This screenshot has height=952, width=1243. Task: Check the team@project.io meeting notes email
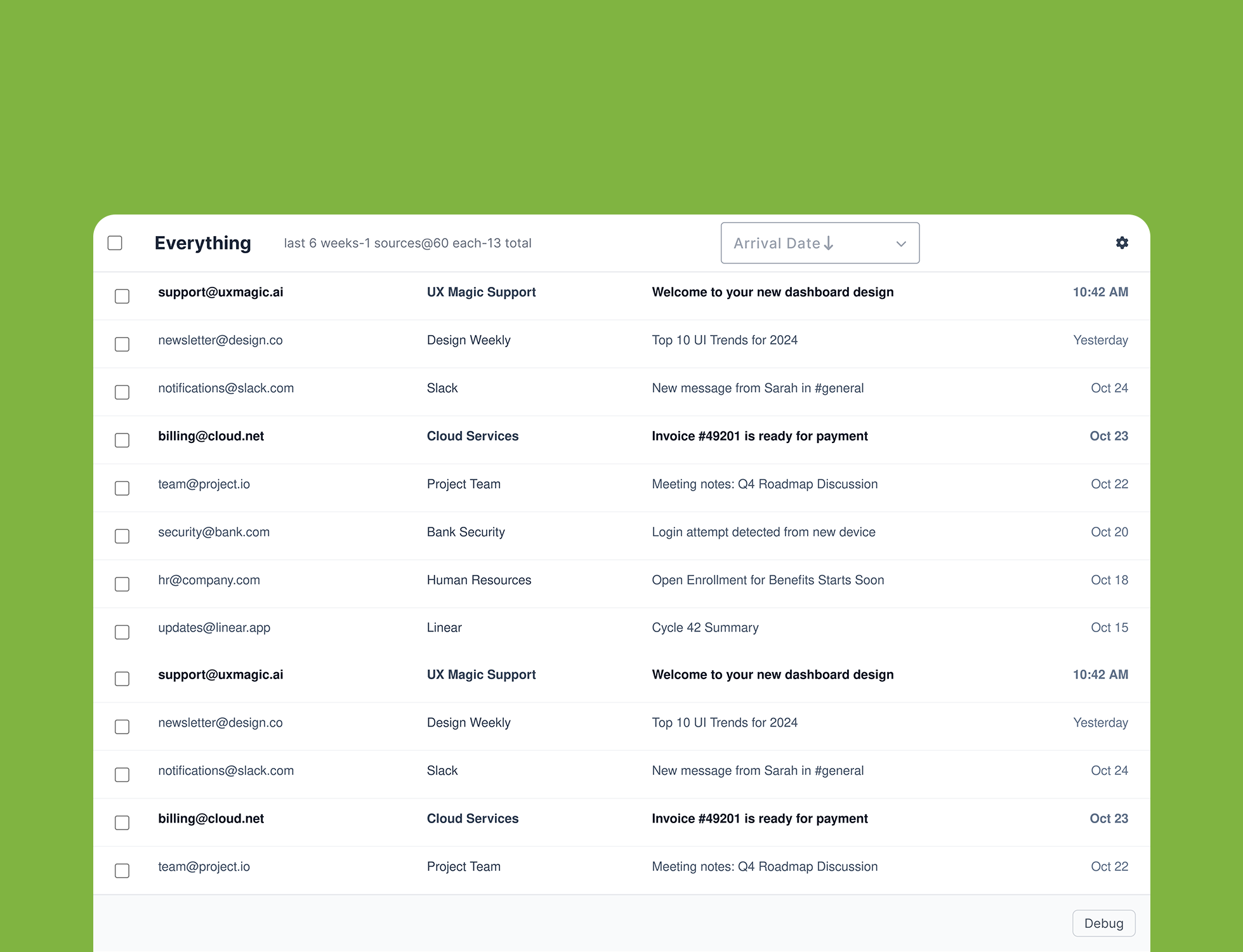click(122, 488)
